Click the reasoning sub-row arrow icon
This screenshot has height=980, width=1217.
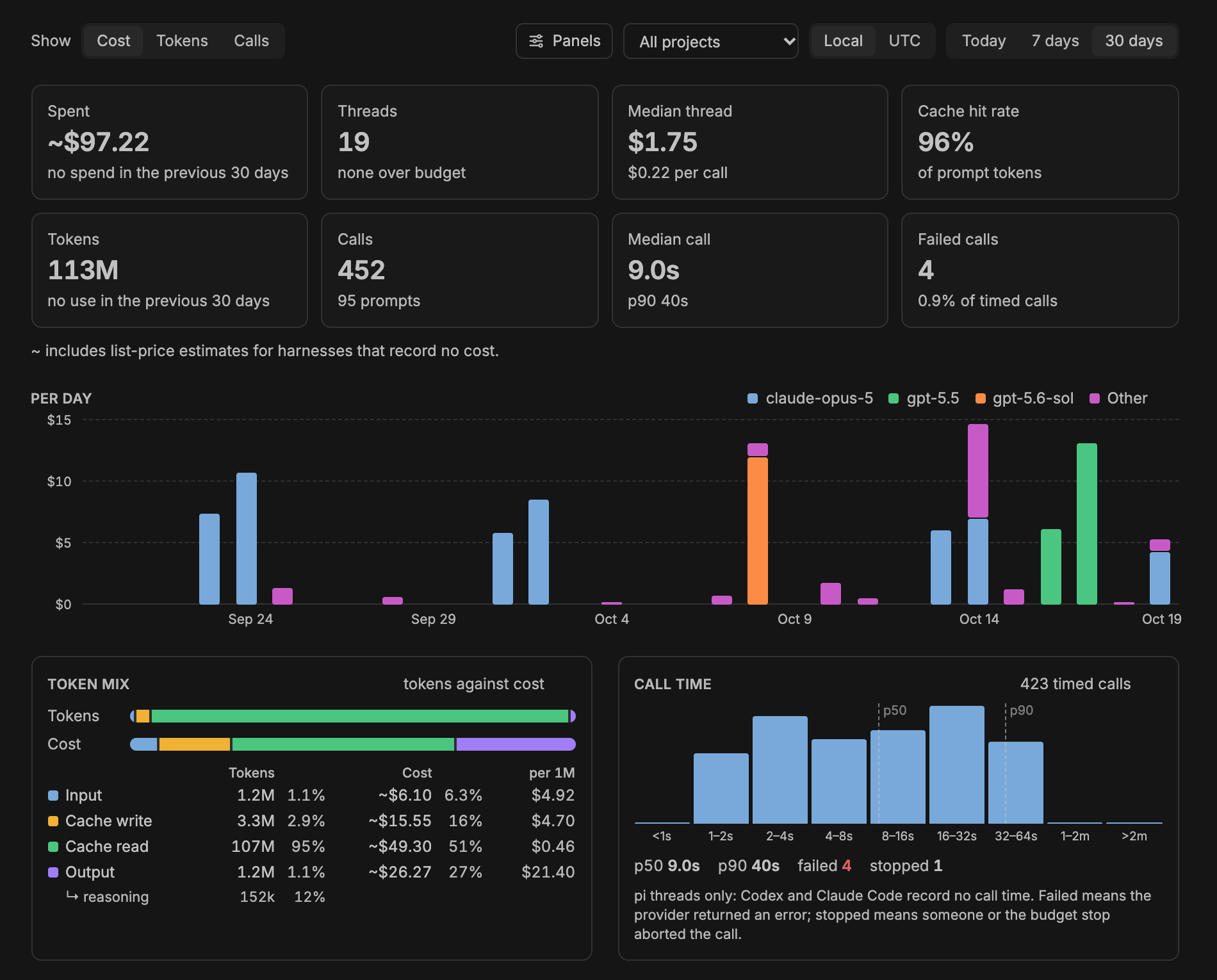(72, 896)
